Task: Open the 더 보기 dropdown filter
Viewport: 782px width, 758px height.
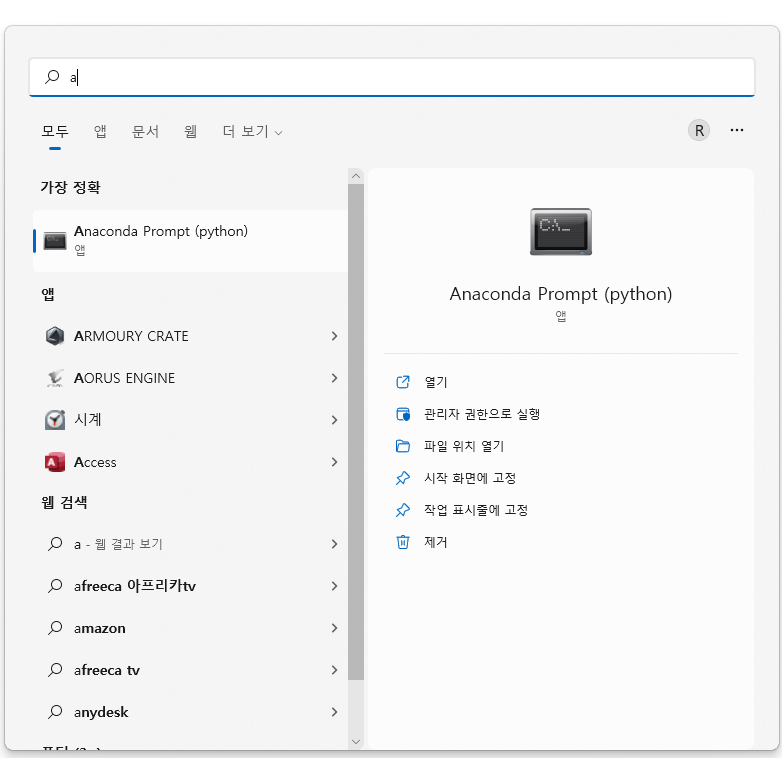Action: point(252,132)
